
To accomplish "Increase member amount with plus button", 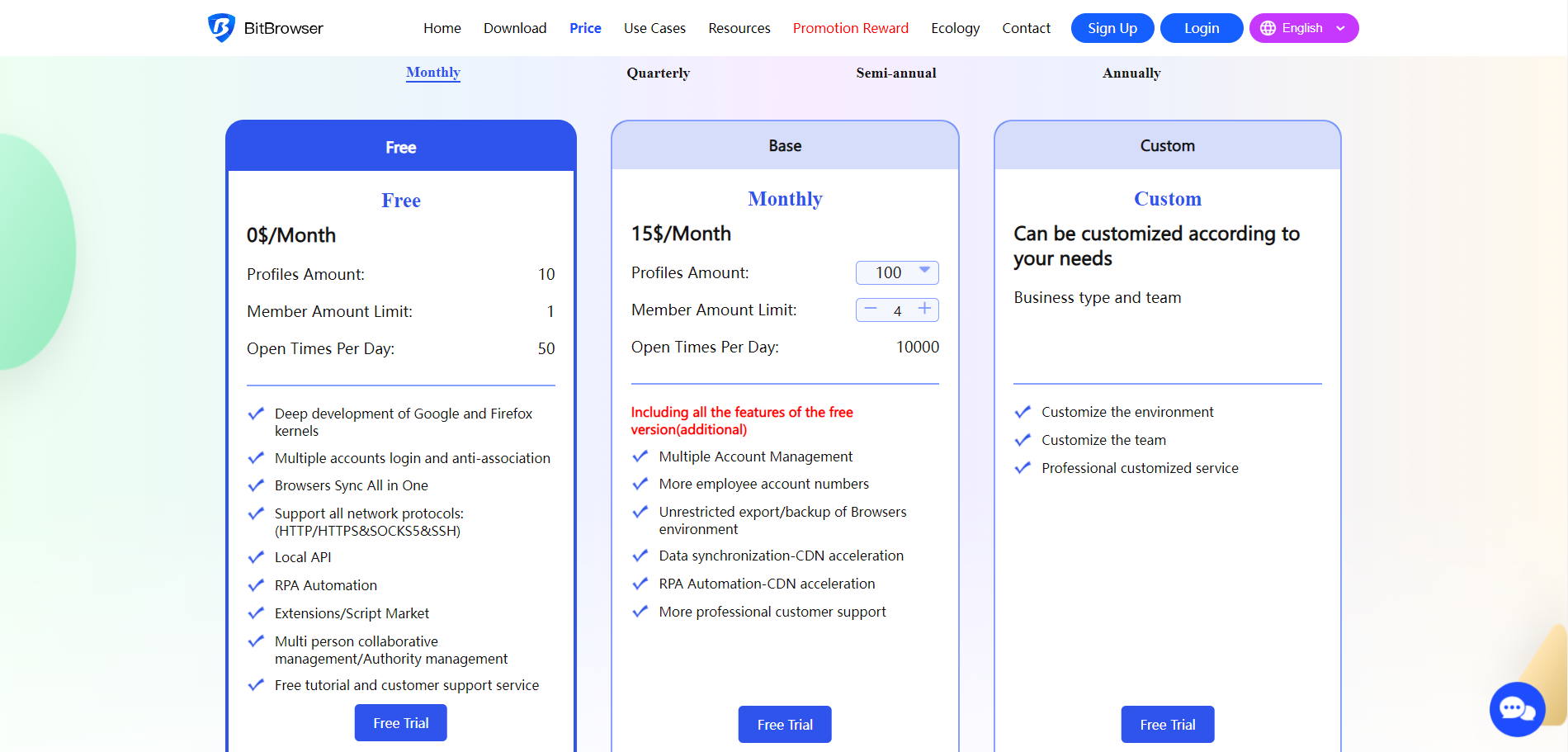I will (x=925, y=309).
